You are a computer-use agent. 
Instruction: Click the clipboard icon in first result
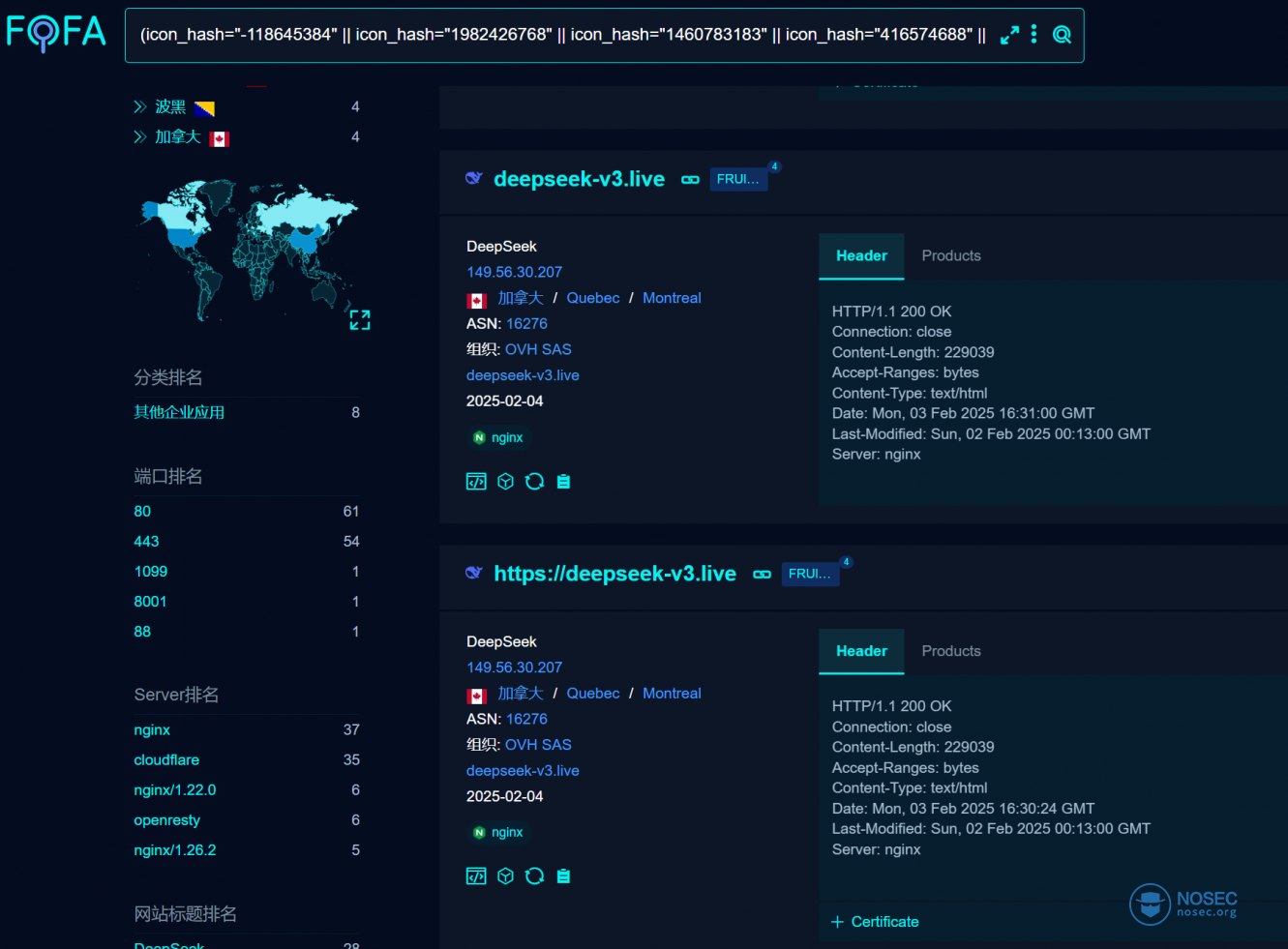pos(563,481)
